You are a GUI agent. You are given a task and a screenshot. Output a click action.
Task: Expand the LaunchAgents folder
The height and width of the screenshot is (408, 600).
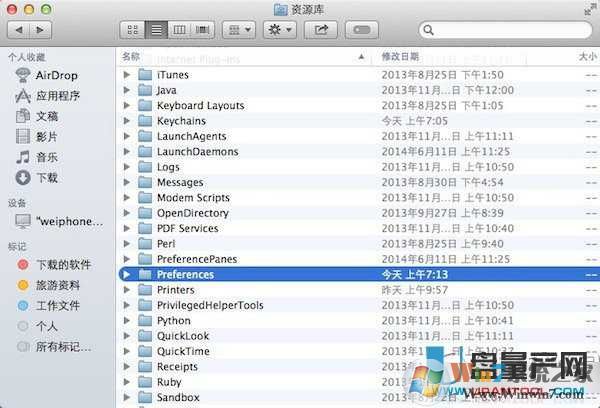127,136
